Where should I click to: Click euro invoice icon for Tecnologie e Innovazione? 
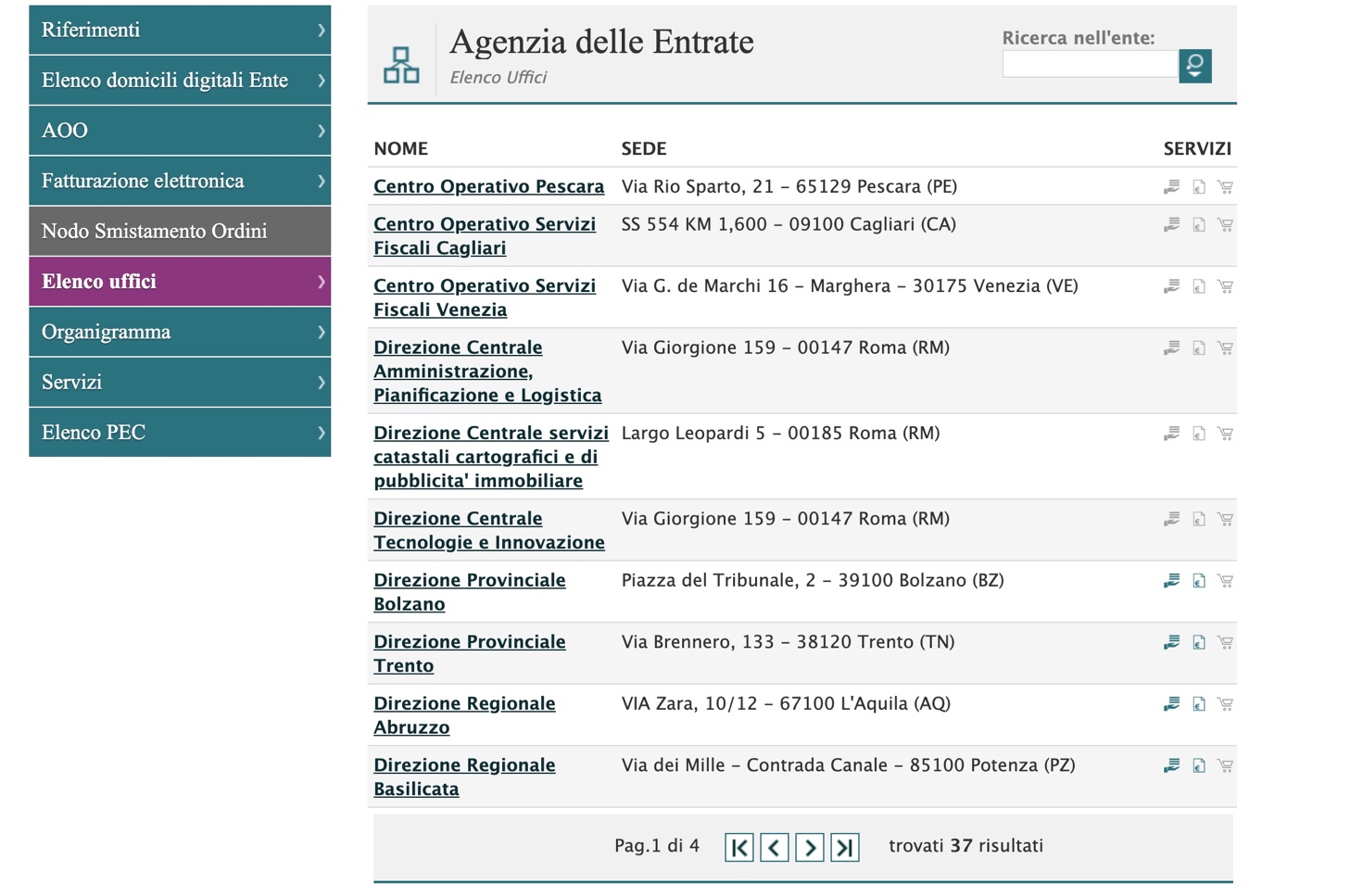tap(1198, 520)
